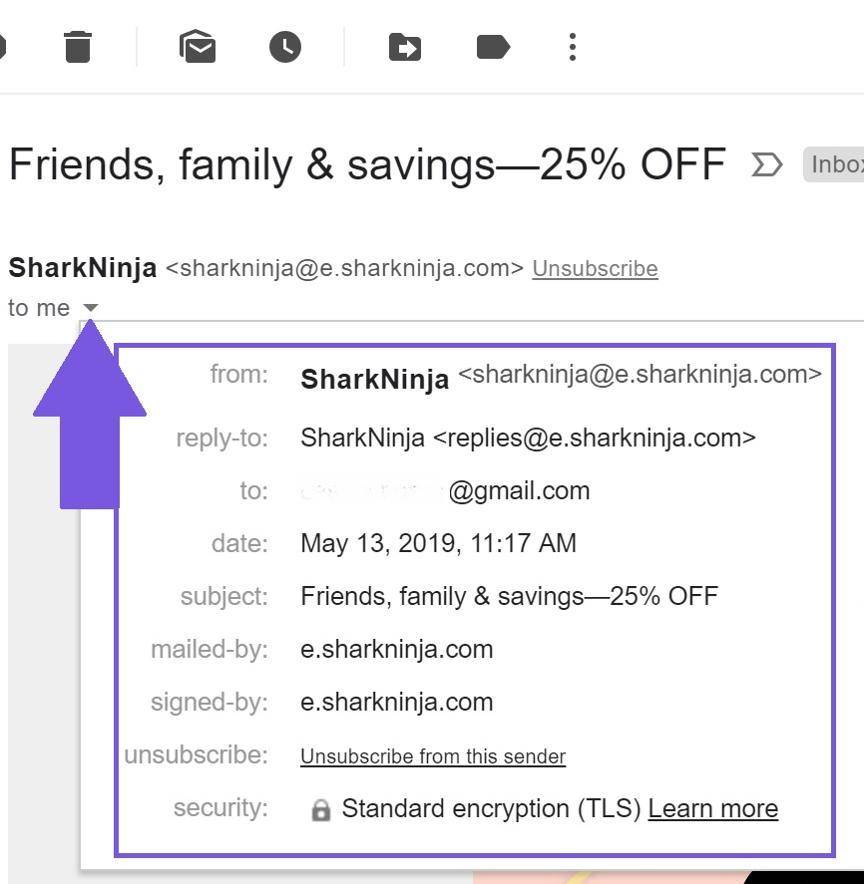The height and width of the screenshot is (884, 864).
Task: Click the Inbox label tag
Action: pos(835,165)
